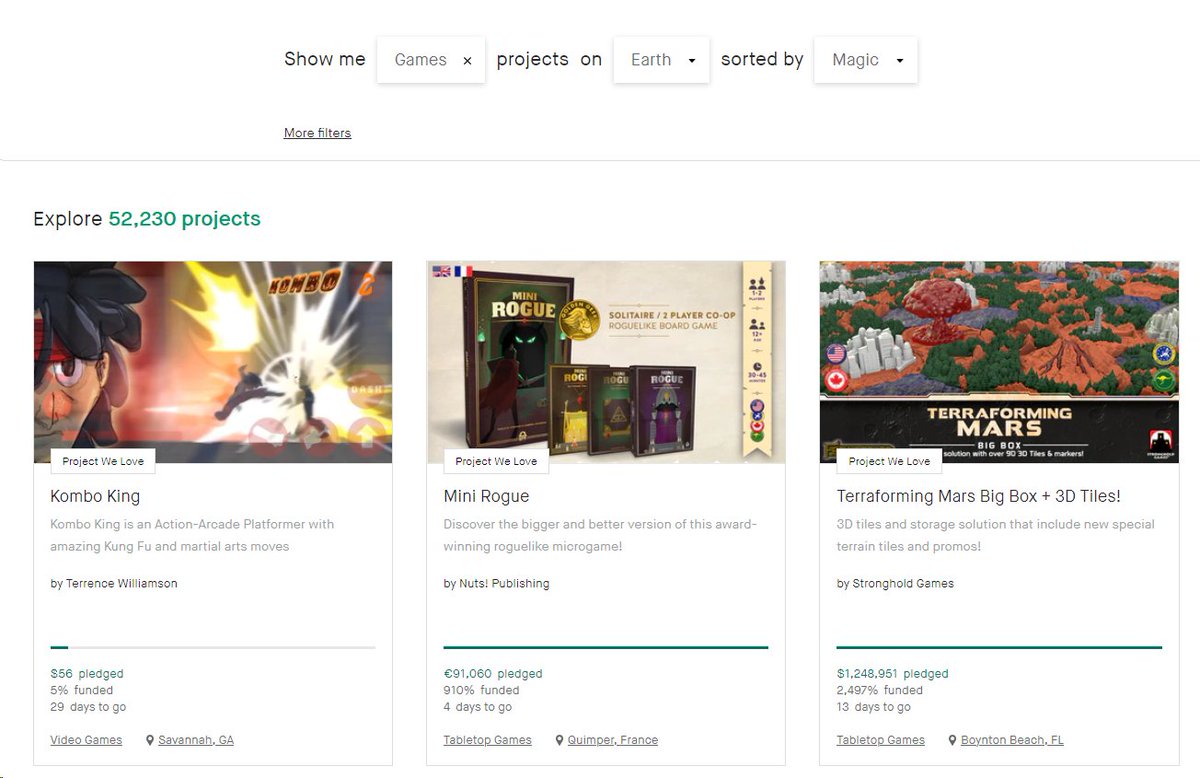Visit creator Nuts! Publishing's profile
Viewport: 1200px width, 778px height.
[x=504, y=583]
